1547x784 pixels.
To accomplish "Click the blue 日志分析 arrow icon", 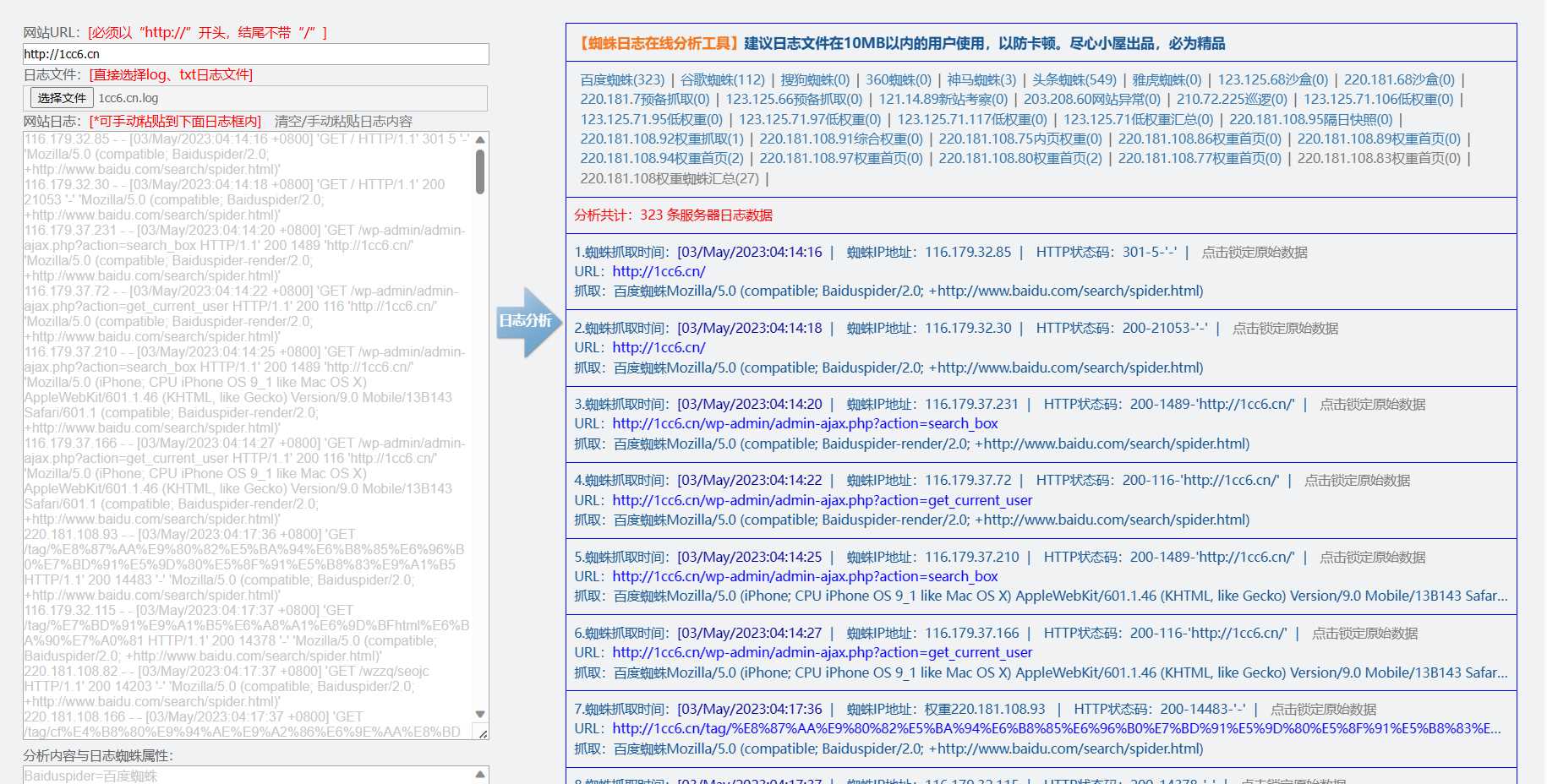I will click(x=526, y=324).
